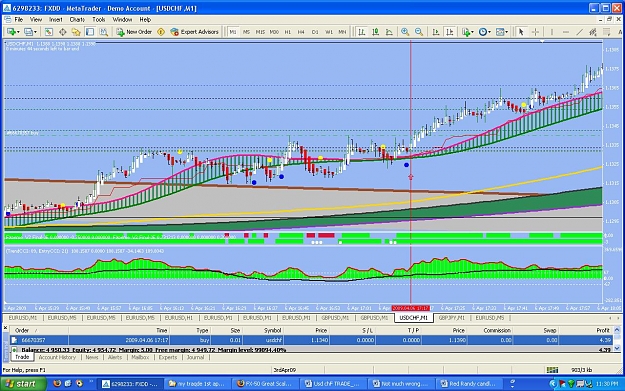Toggle the Market Watch window icon
The width and height of the screenshot is (625, 391).
pos(49,32)
